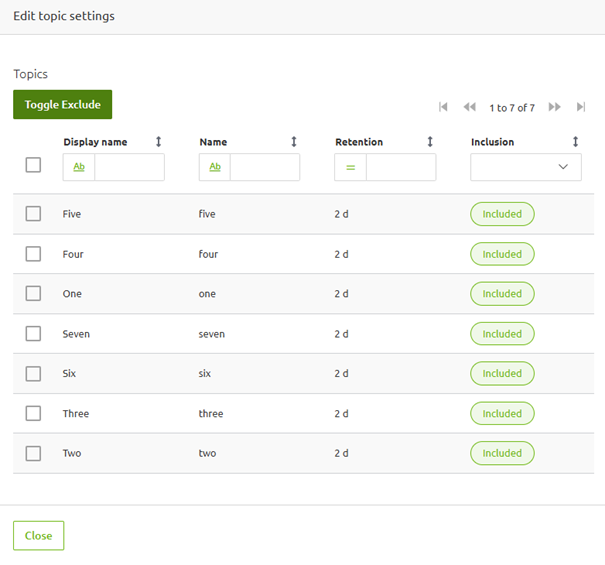Sort by Name column
Screen dimensions: 605x565
294,142
